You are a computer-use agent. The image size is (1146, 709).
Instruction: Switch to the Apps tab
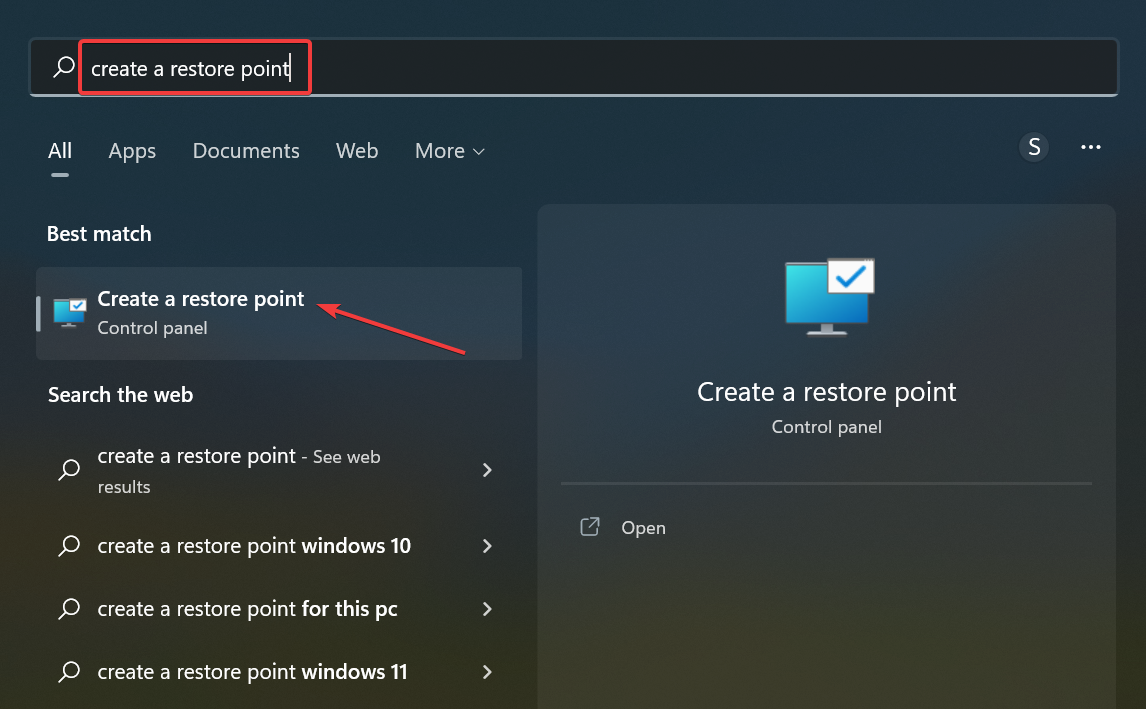pyautogui.click(x=132, y=151)
